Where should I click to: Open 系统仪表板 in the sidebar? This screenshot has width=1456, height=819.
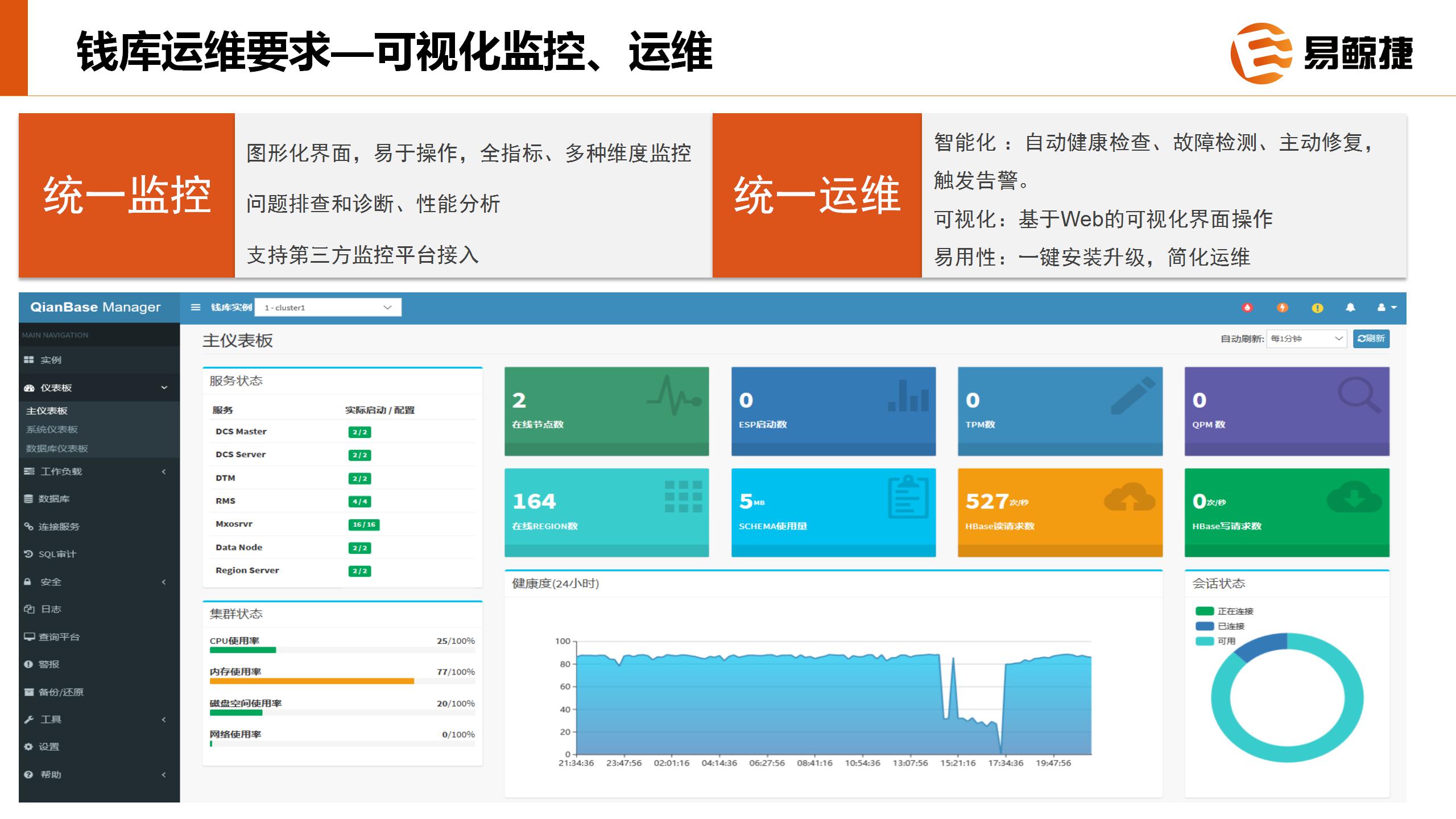[x=52, y=429]
